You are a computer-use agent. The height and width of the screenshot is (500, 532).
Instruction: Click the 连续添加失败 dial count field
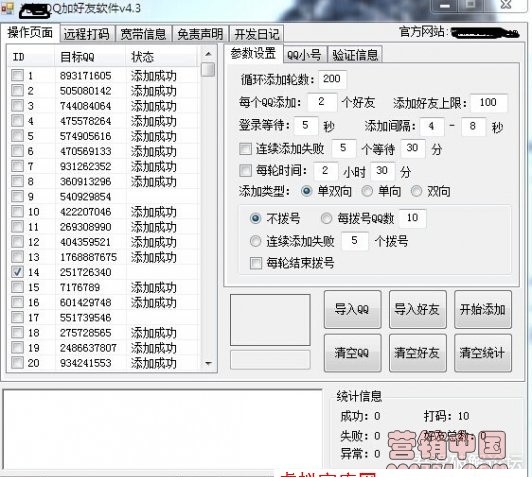[355, 241]
